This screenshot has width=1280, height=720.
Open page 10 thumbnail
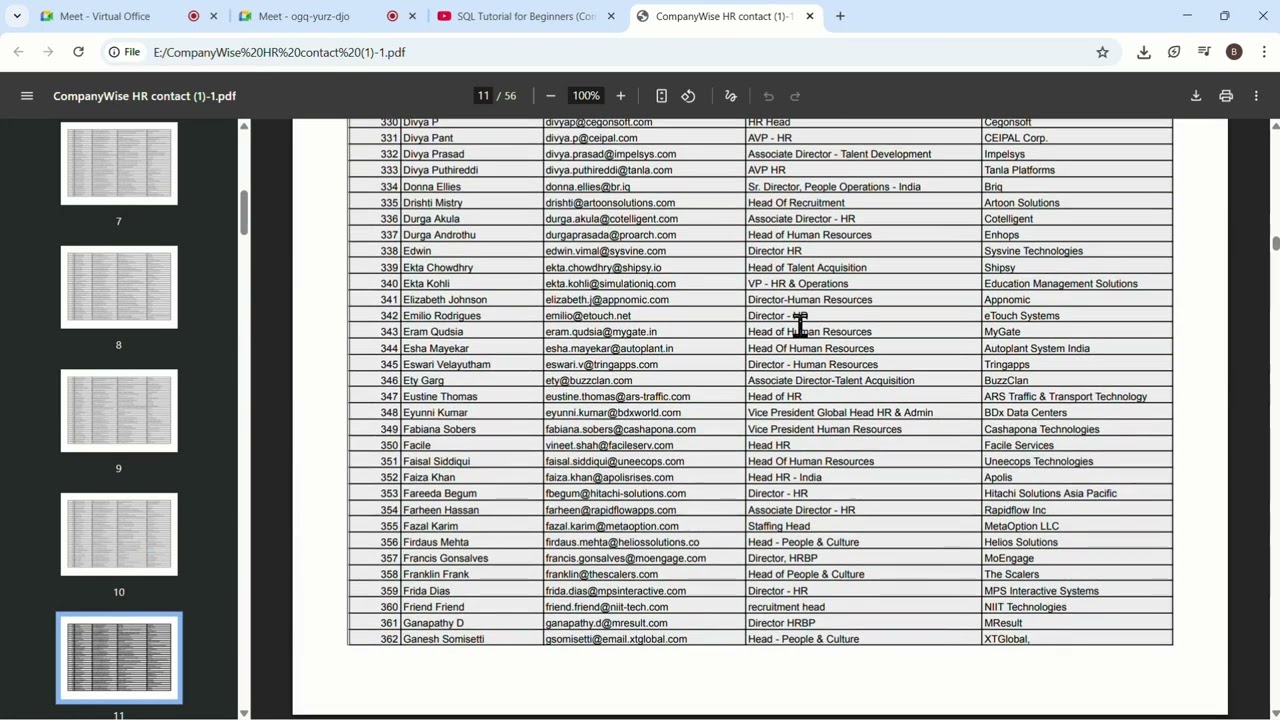tap(119, 534)
